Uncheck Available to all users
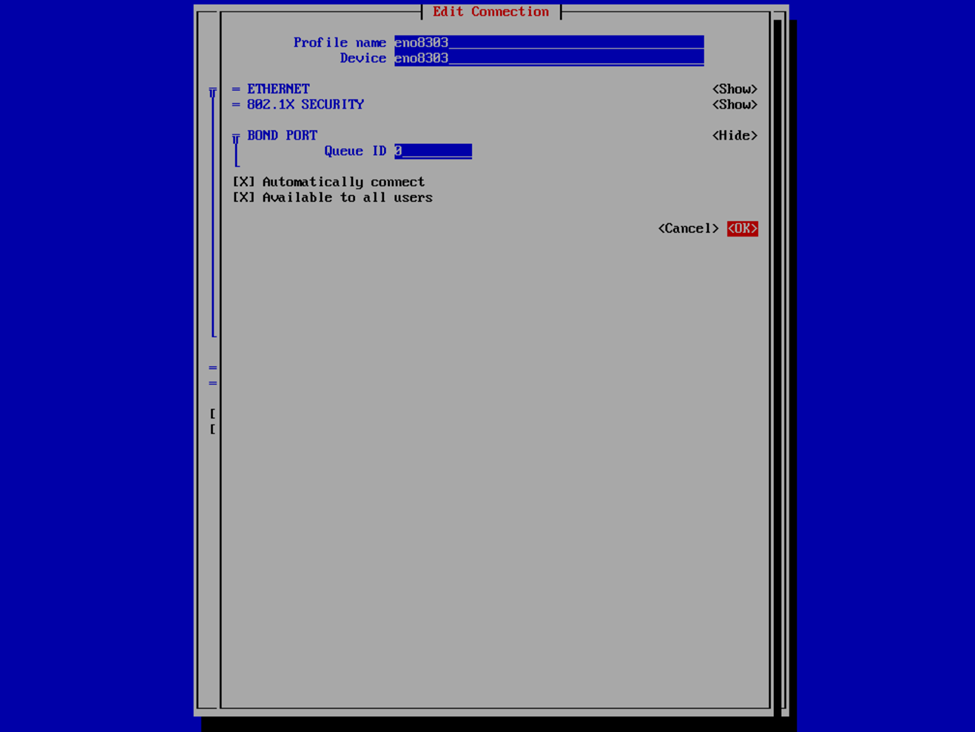Screen dimensions: 975x732 (244, 198)
